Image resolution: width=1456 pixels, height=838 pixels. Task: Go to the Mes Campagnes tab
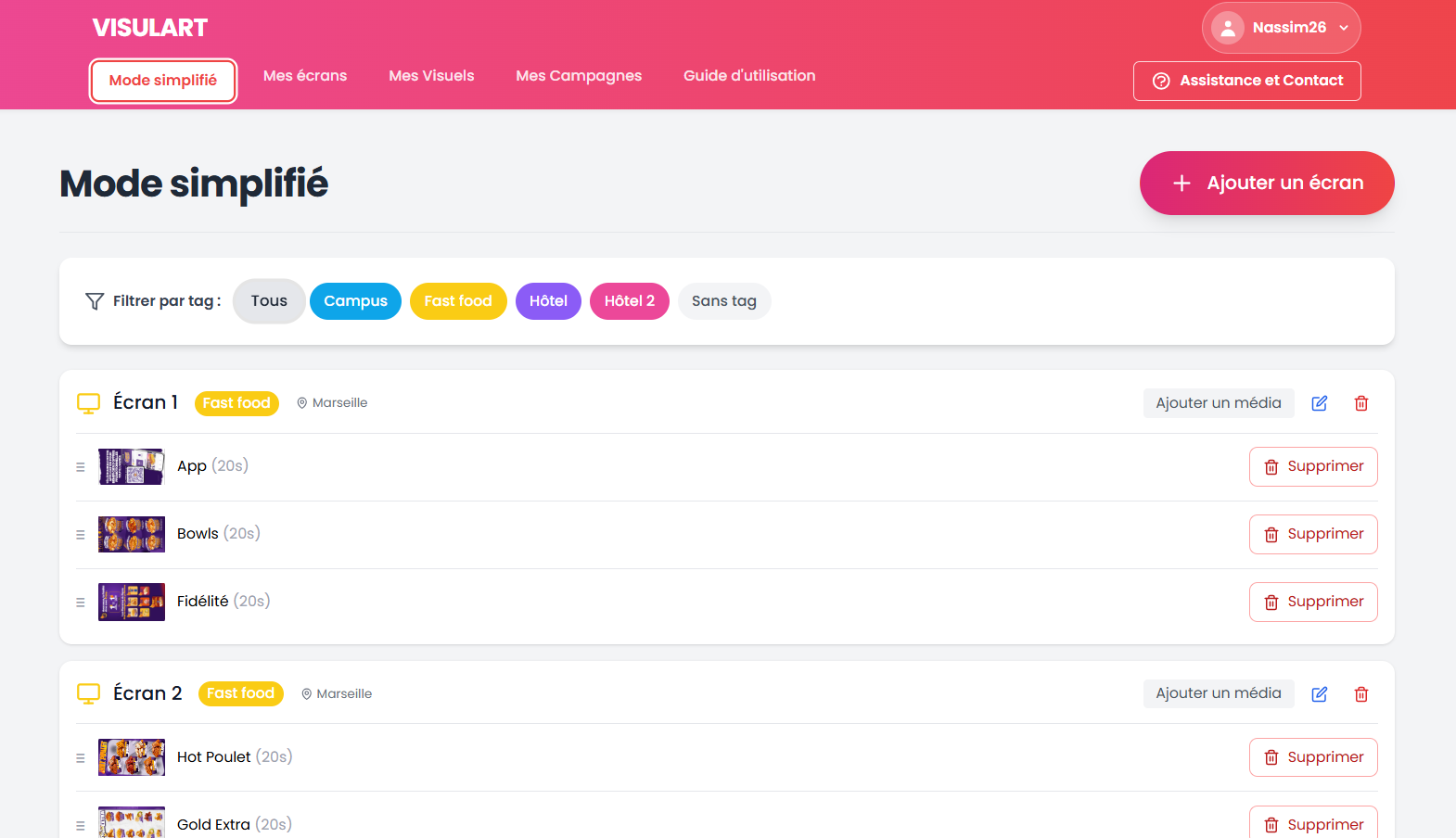579,76
